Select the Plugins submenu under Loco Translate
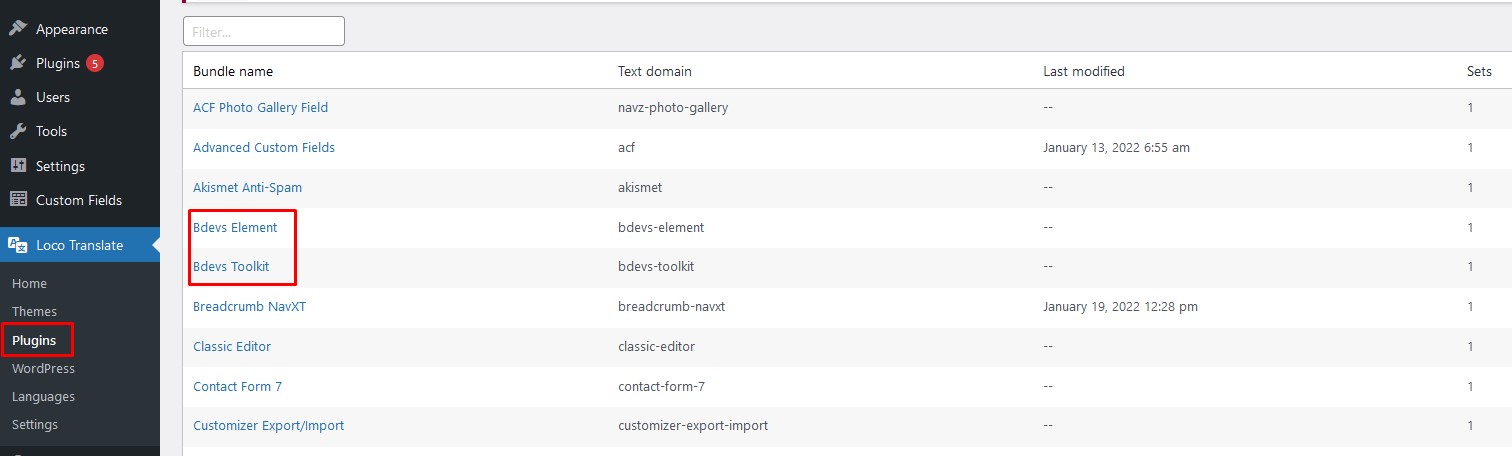The image size is (1512, 456). click(x=34, y=341)
